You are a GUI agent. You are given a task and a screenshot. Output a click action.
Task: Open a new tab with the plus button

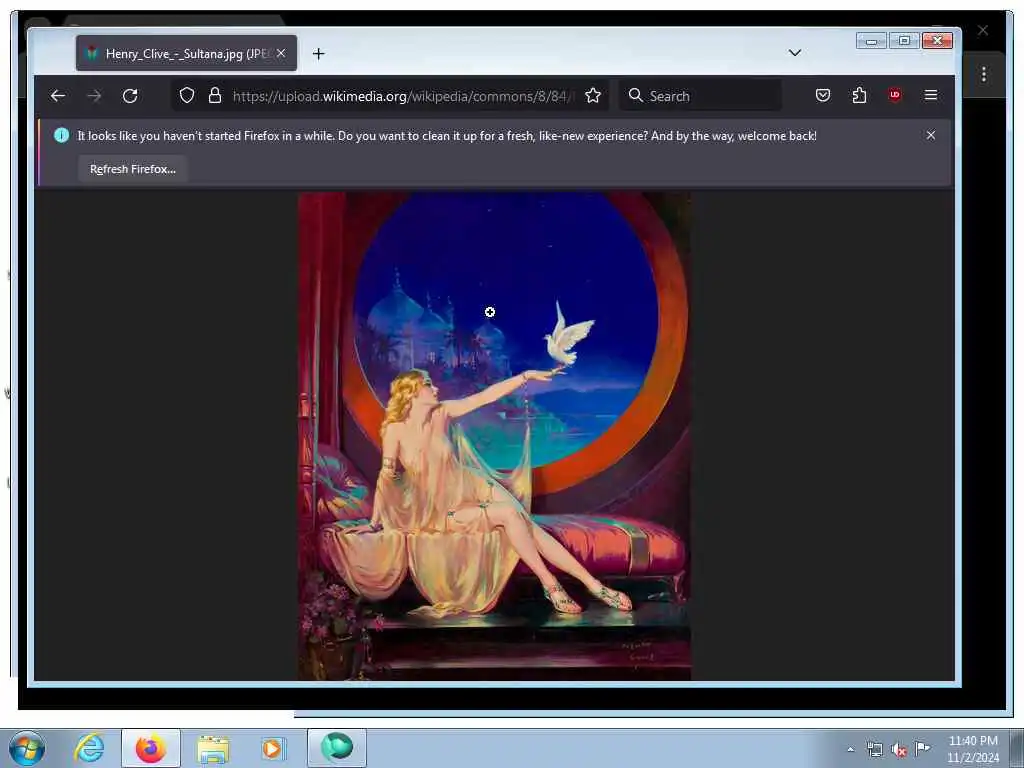(x=319, y=54)
